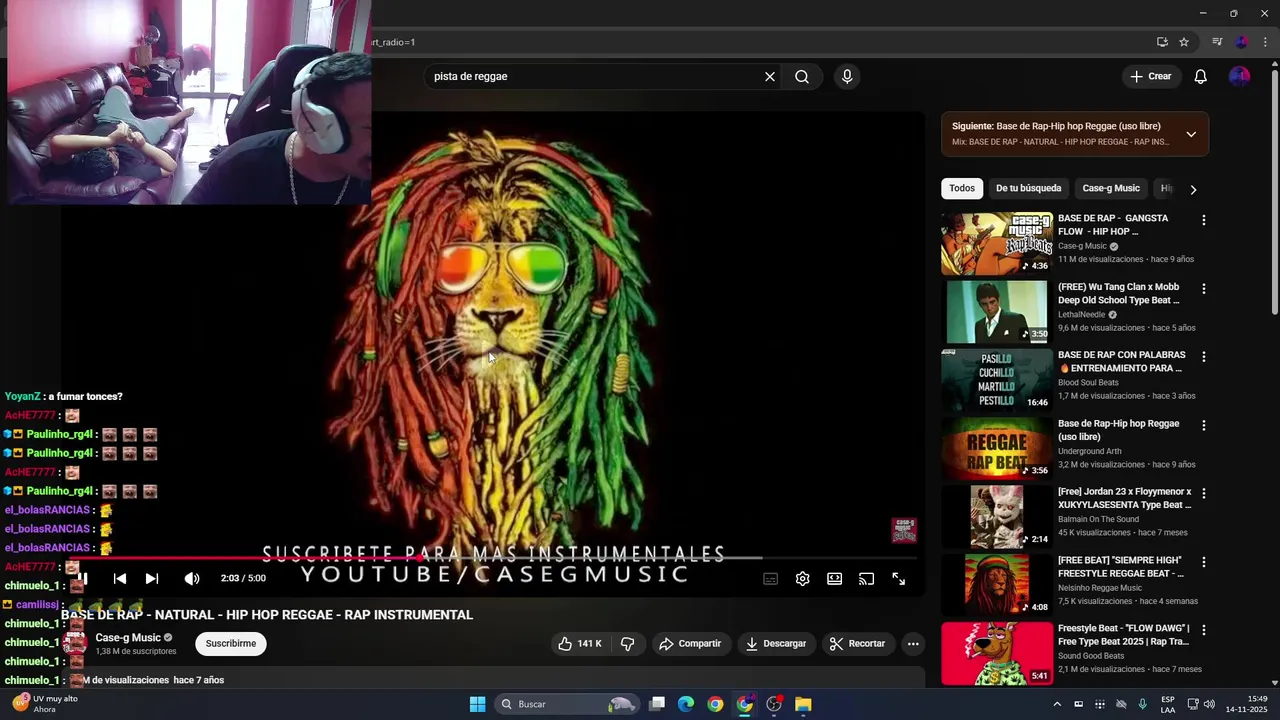Start voice search with microphone icon
The width and height of the screenshot is (1280, 720).
pyautogui.click(x=847, y=77)
